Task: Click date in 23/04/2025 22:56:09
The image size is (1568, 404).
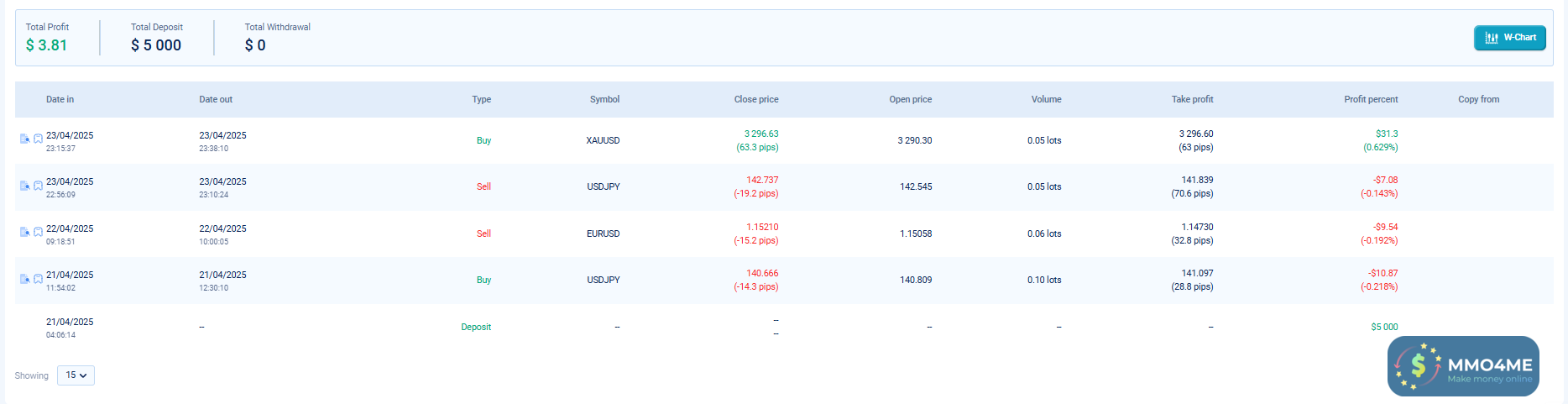Action: click(70, 187)
